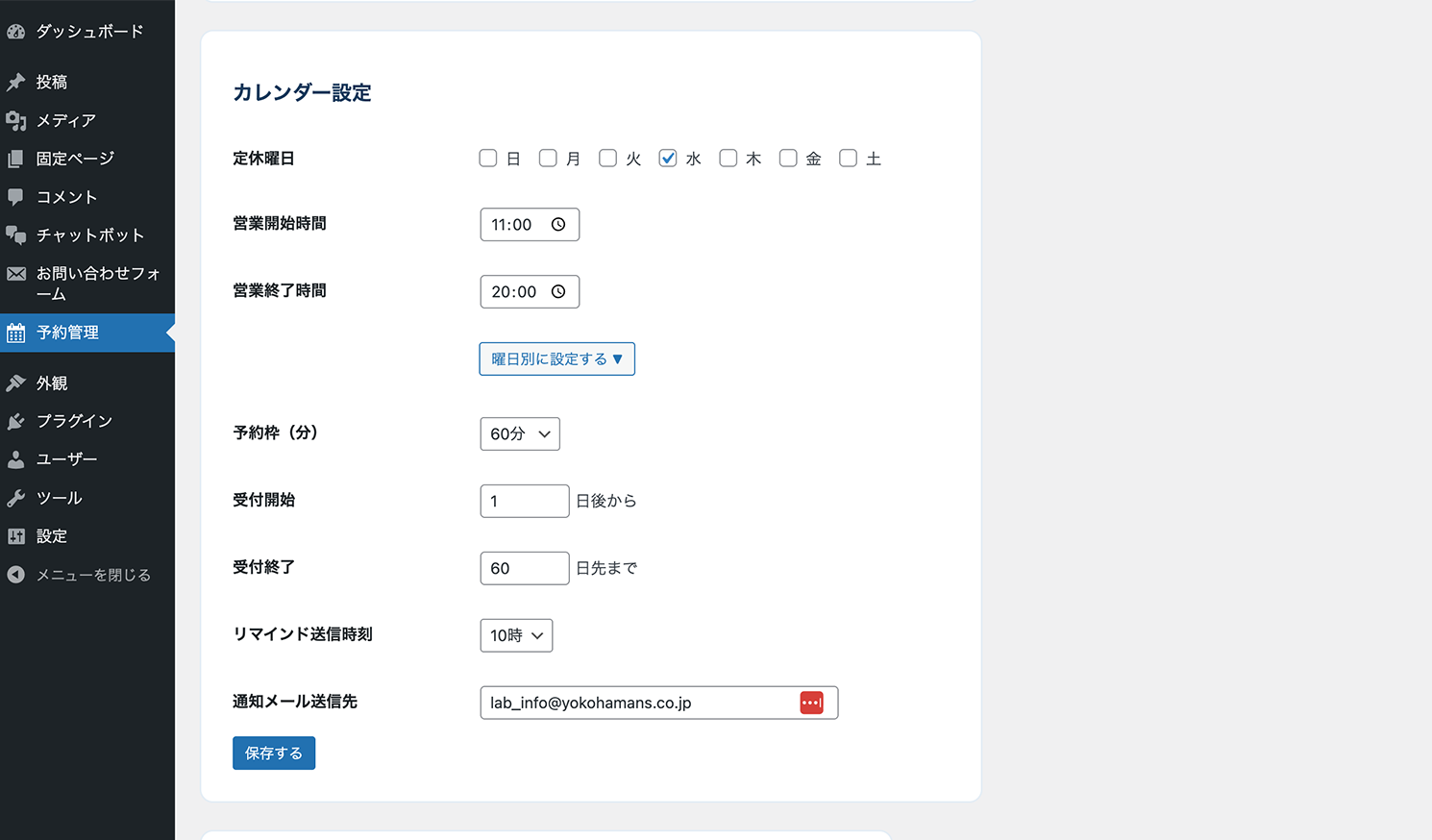Open the リマインド送信時刻 10時 dropdown
Image resolution: width=1432 pixels, height=840 pixels.
click(516, 635)
